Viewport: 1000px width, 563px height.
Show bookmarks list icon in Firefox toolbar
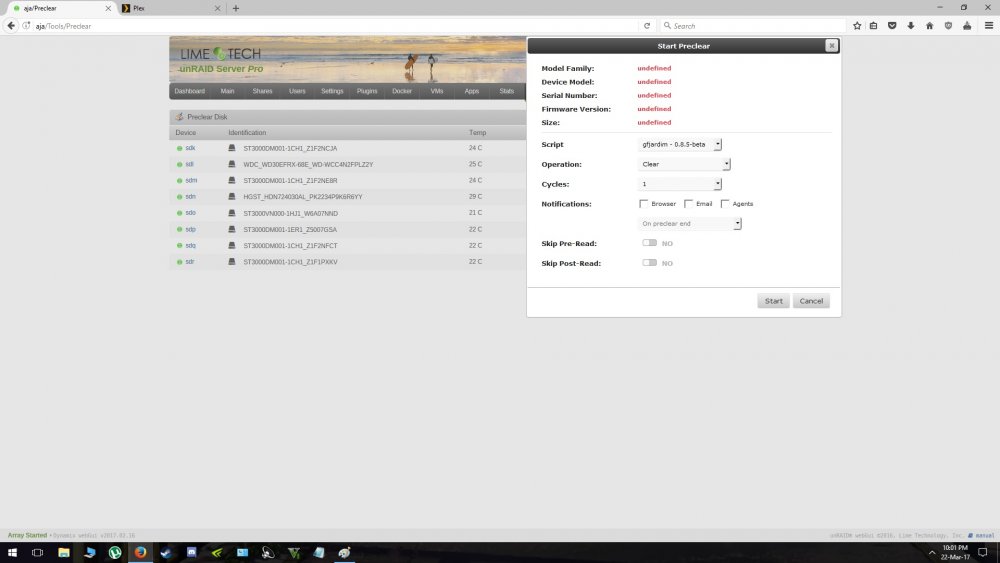(874, 26)
